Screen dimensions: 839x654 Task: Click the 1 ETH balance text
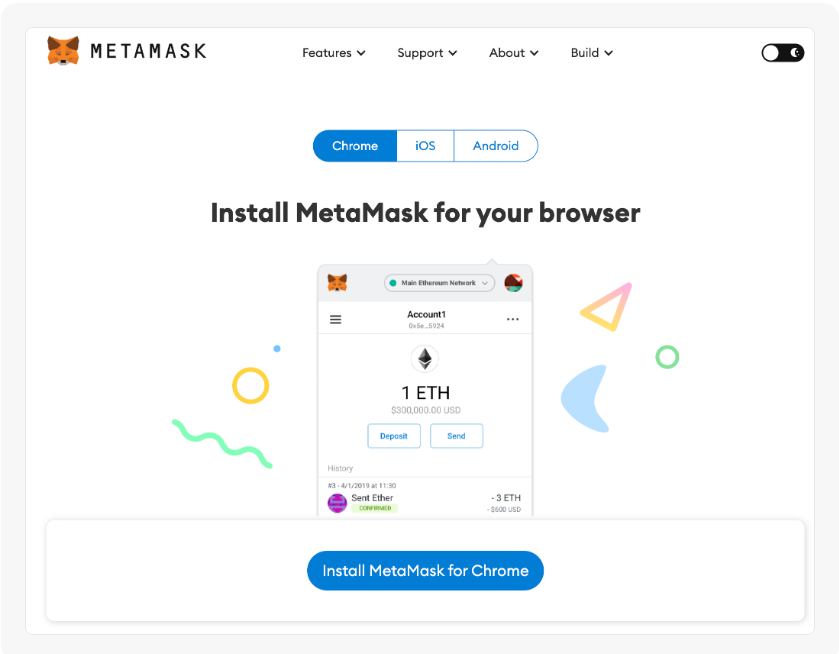tap(425, 393)
